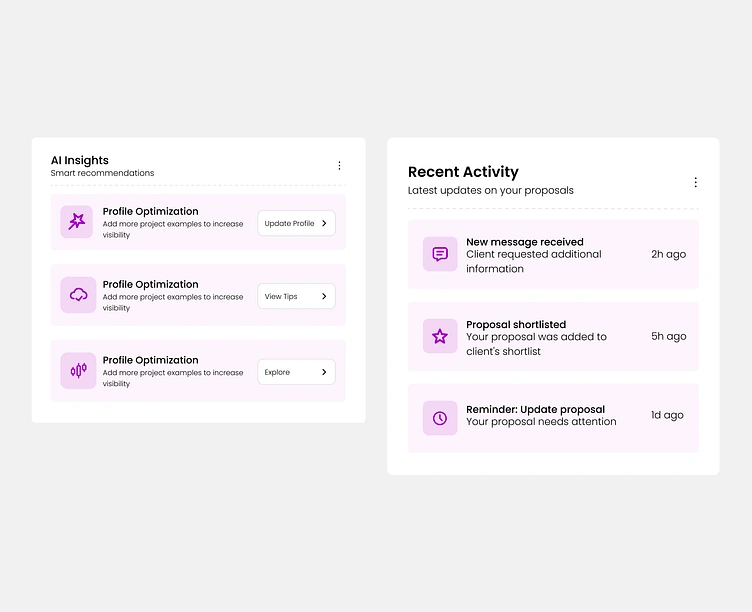Viewport: 752px width, 612px height.
Task: Click the candlestick chart icon
Action: click(x=78, y=371)
